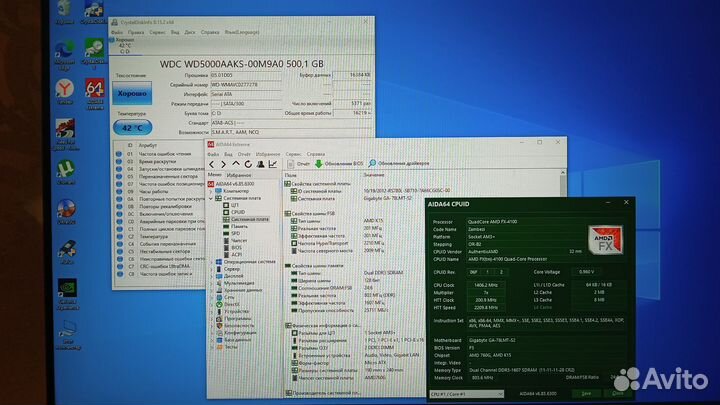This screenshot has height=405, width=720.
Task: Open Язык(Language) menu in CrystalDiskInfo
Action: tap(242, 32)
